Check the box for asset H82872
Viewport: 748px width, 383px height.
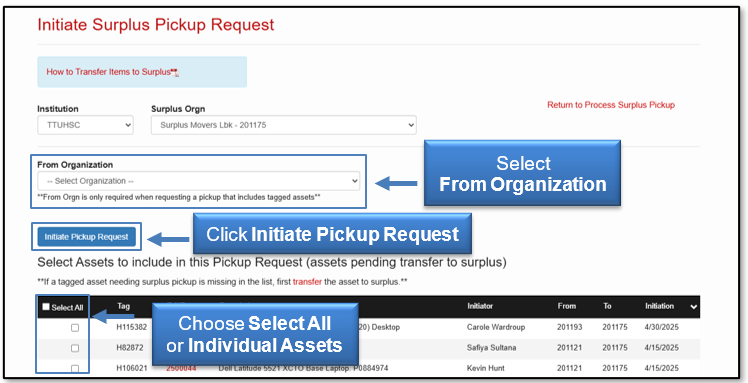coord(75,348)
